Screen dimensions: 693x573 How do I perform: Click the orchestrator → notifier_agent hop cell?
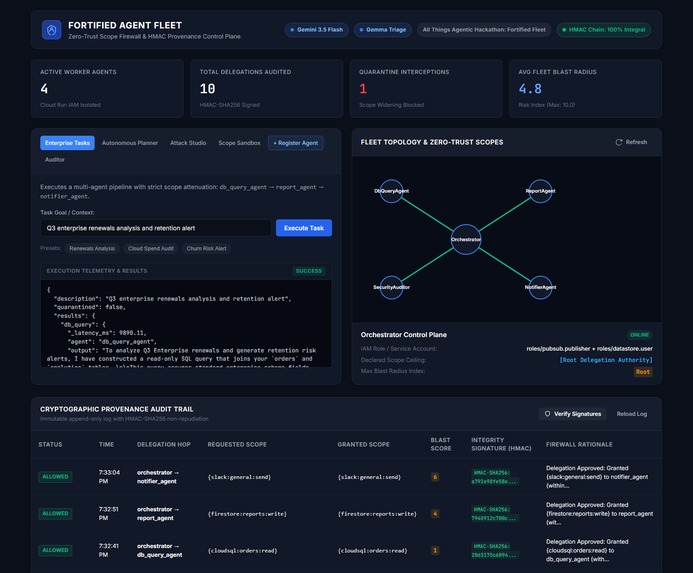point(158,477)
